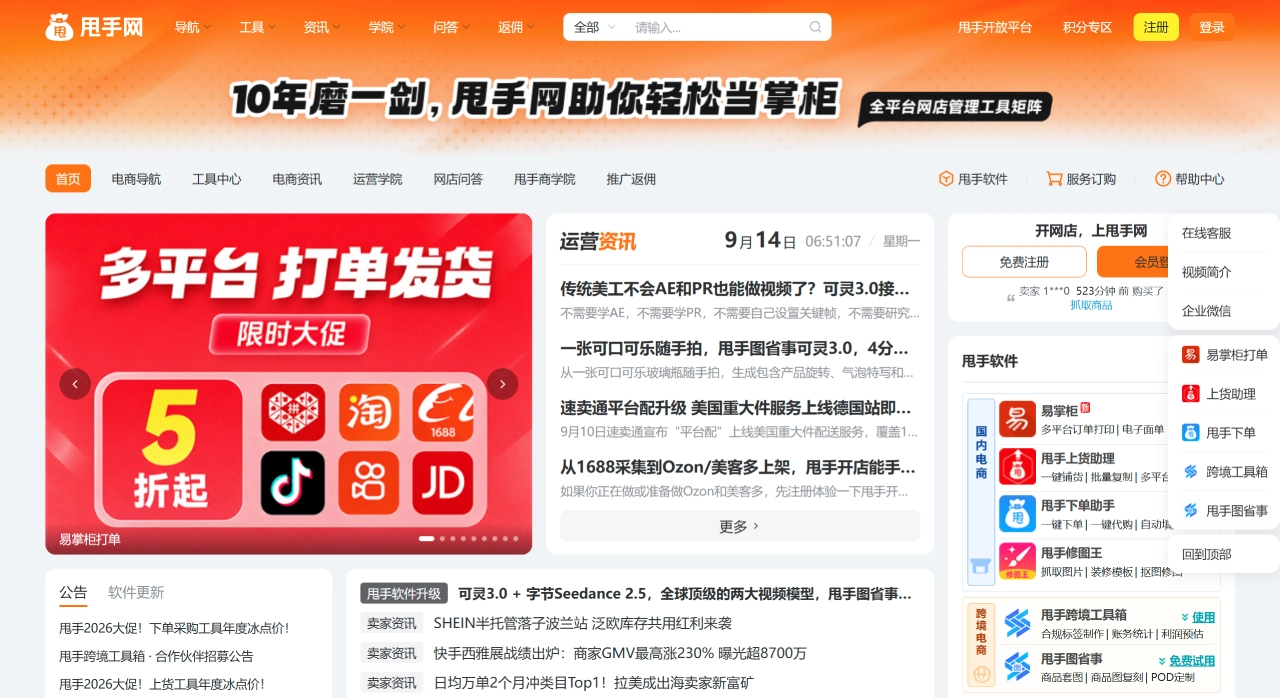Click the first active carousel indicator dot
1280x698 pixels.
coord(426,539)
